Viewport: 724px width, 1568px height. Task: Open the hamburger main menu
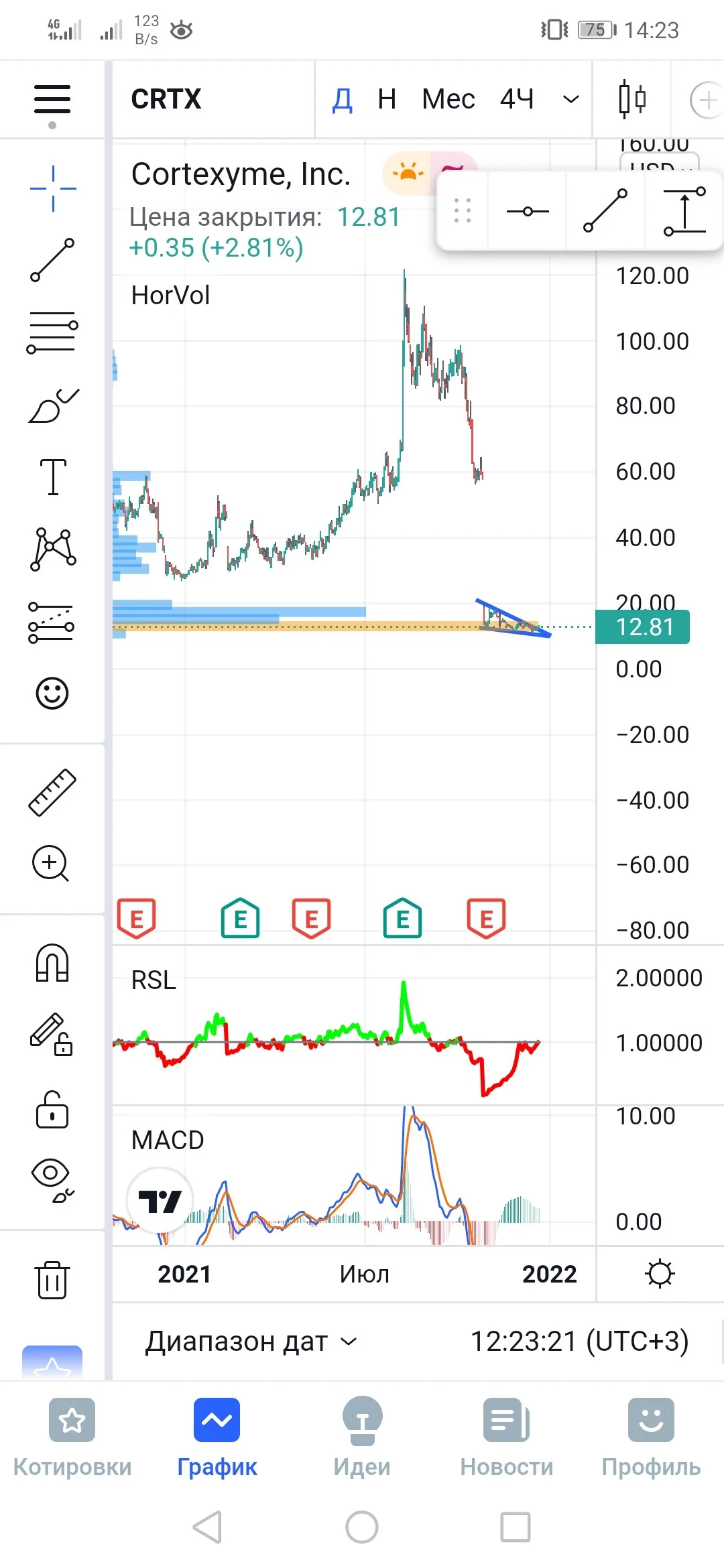(52, 99)
